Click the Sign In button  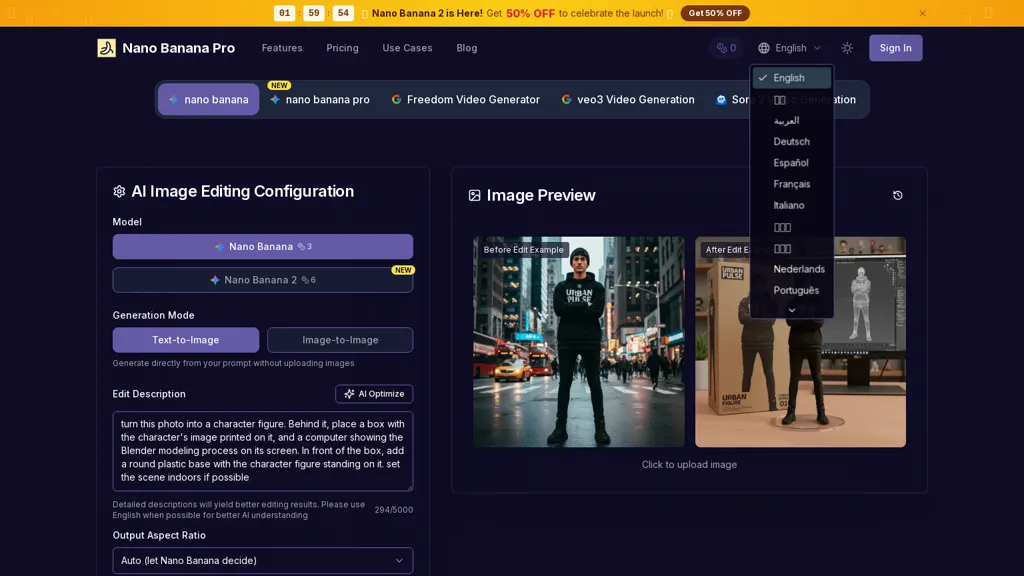click(895, 48)
